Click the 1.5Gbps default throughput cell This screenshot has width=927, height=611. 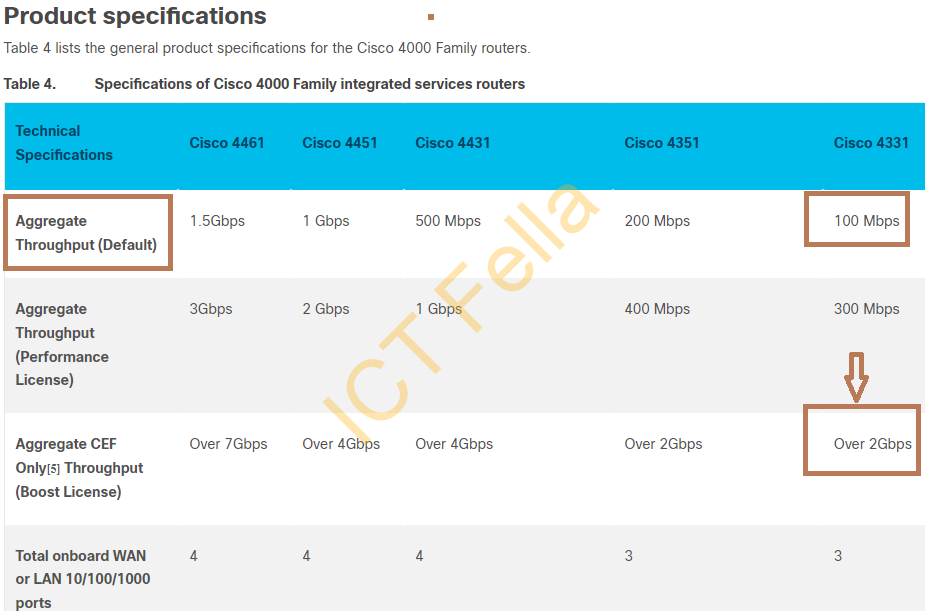click(x=217, y=221)
